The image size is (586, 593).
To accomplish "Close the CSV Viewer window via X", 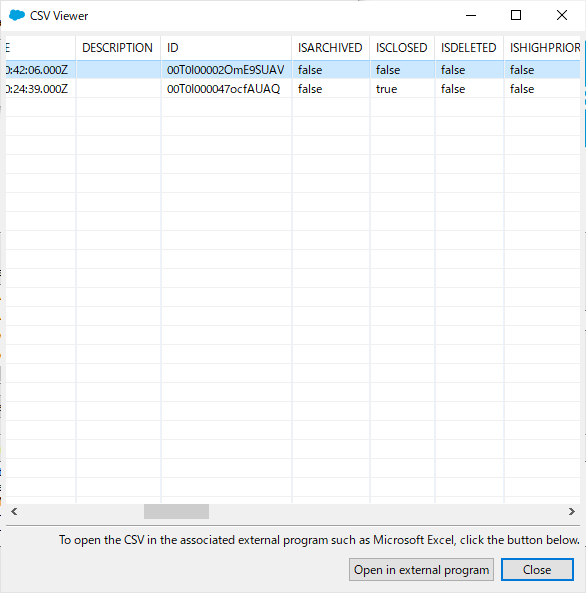I will pyautogui.click(x=562, y=16).
